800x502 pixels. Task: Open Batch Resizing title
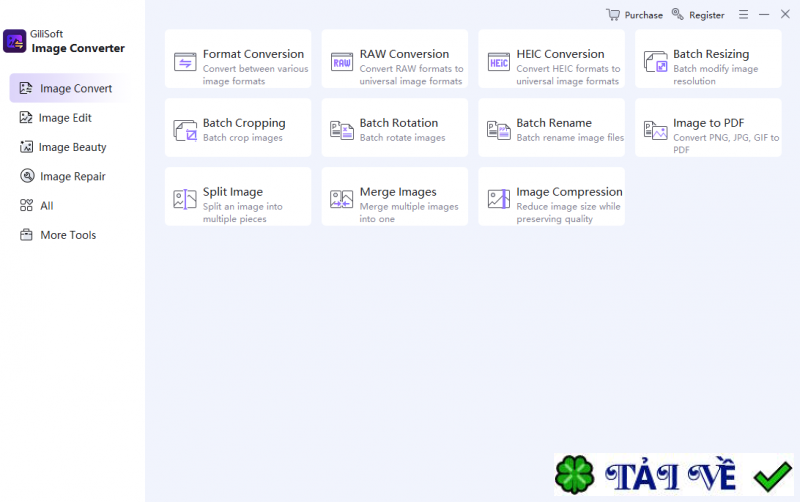(711, 54)
